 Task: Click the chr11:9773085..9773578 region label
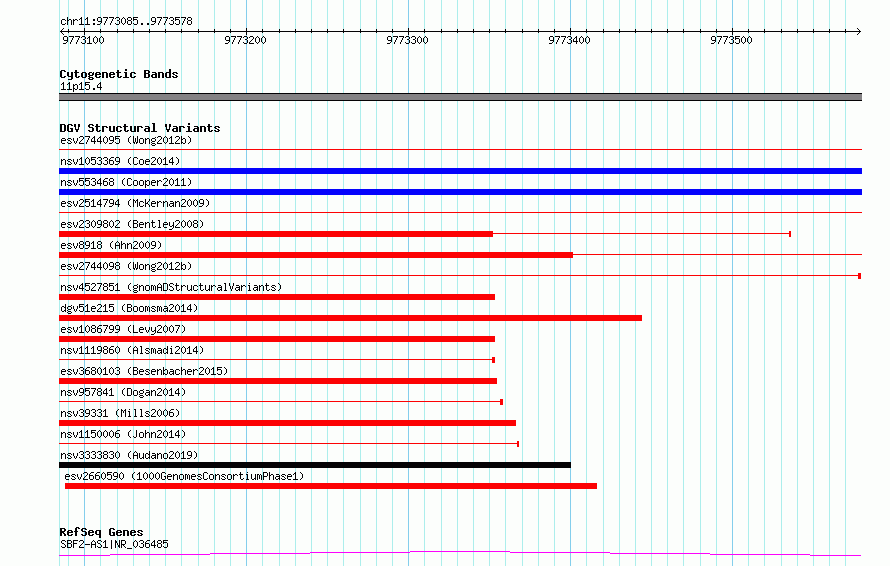click(x=126, y=22)
